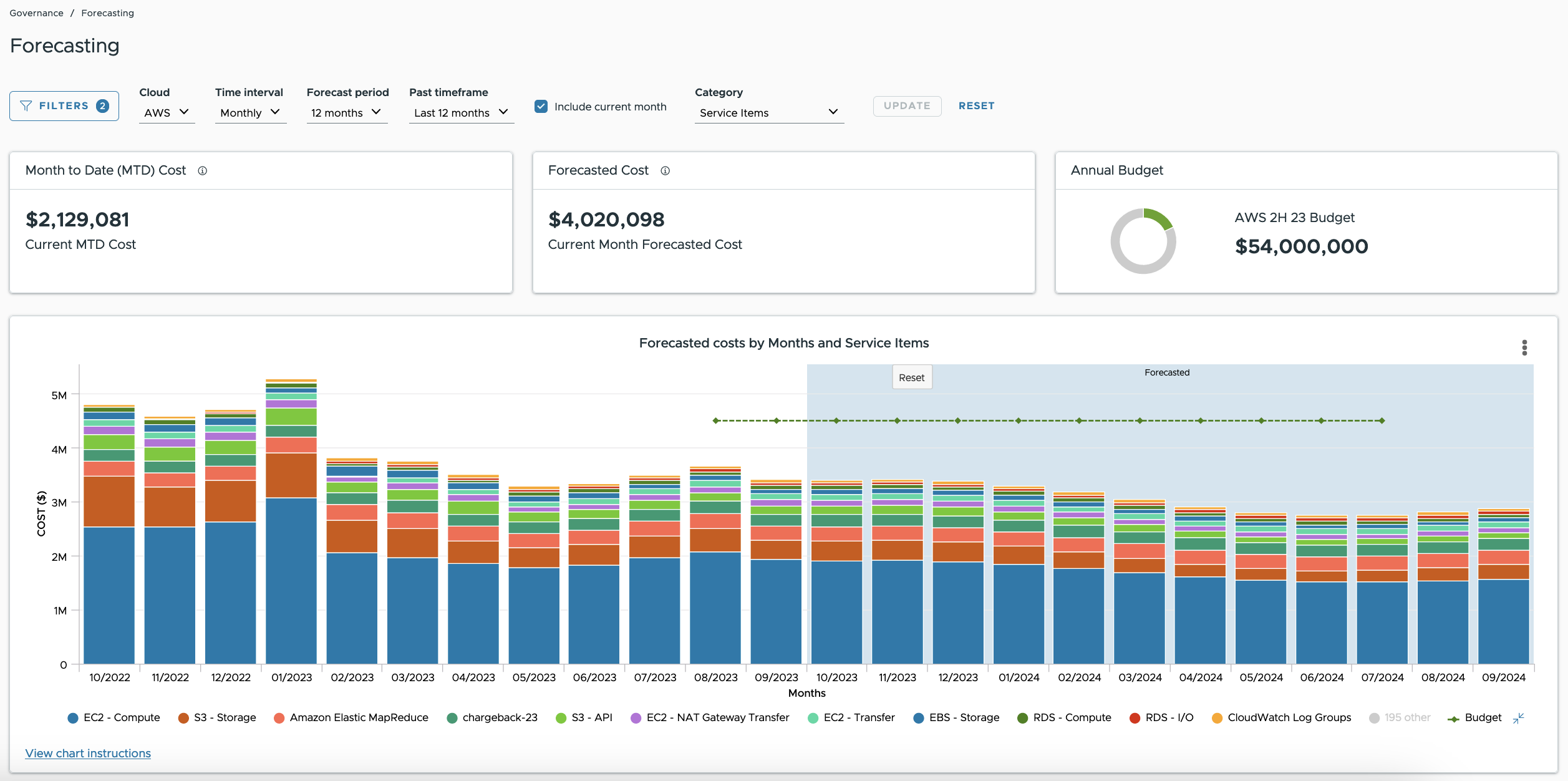Click the RESET filters button
The image size is (1568, 781).
[x=976, y=106]
